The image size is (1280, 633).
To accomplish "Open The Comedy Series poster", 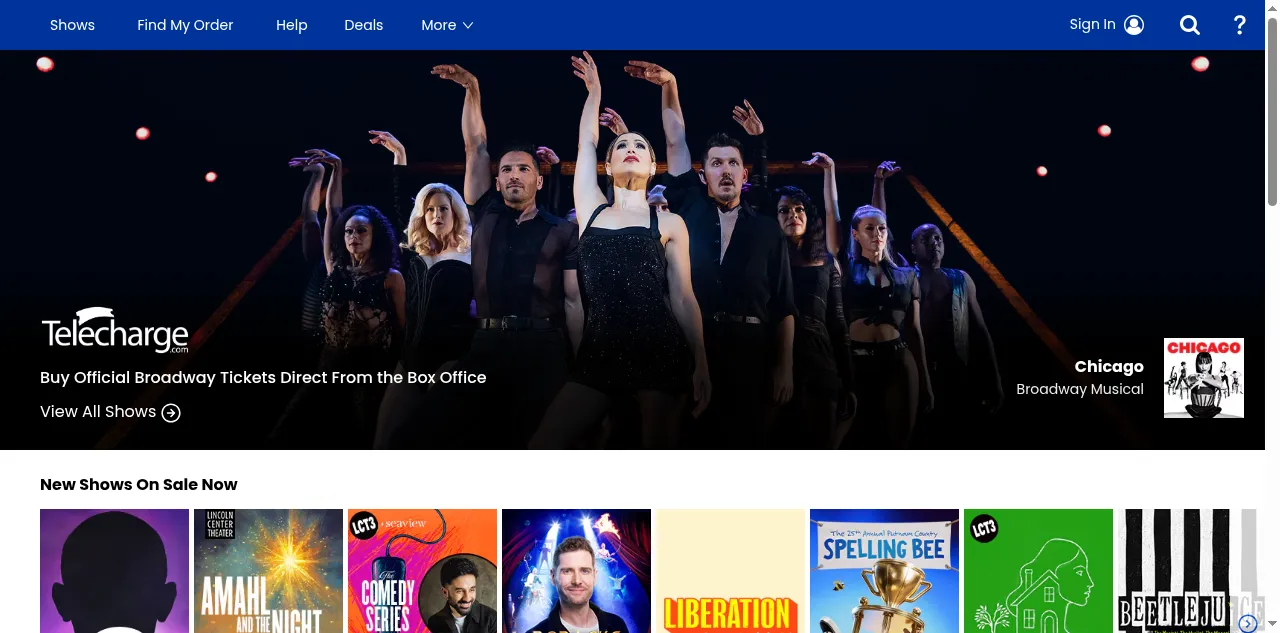I will pos(422,571).
